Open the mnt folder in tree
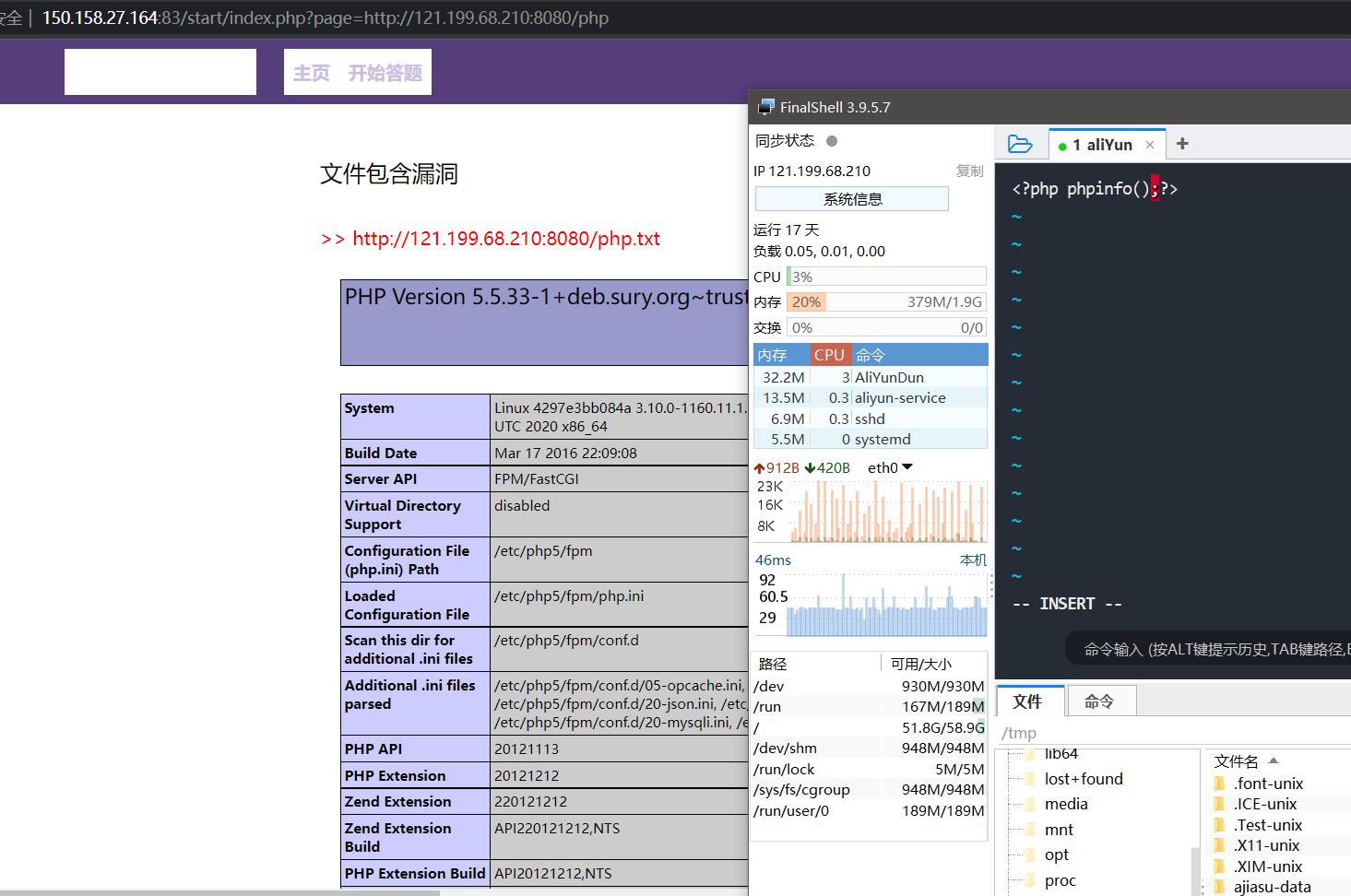Screen dimensions: 1351x896 pos(1059,830)
